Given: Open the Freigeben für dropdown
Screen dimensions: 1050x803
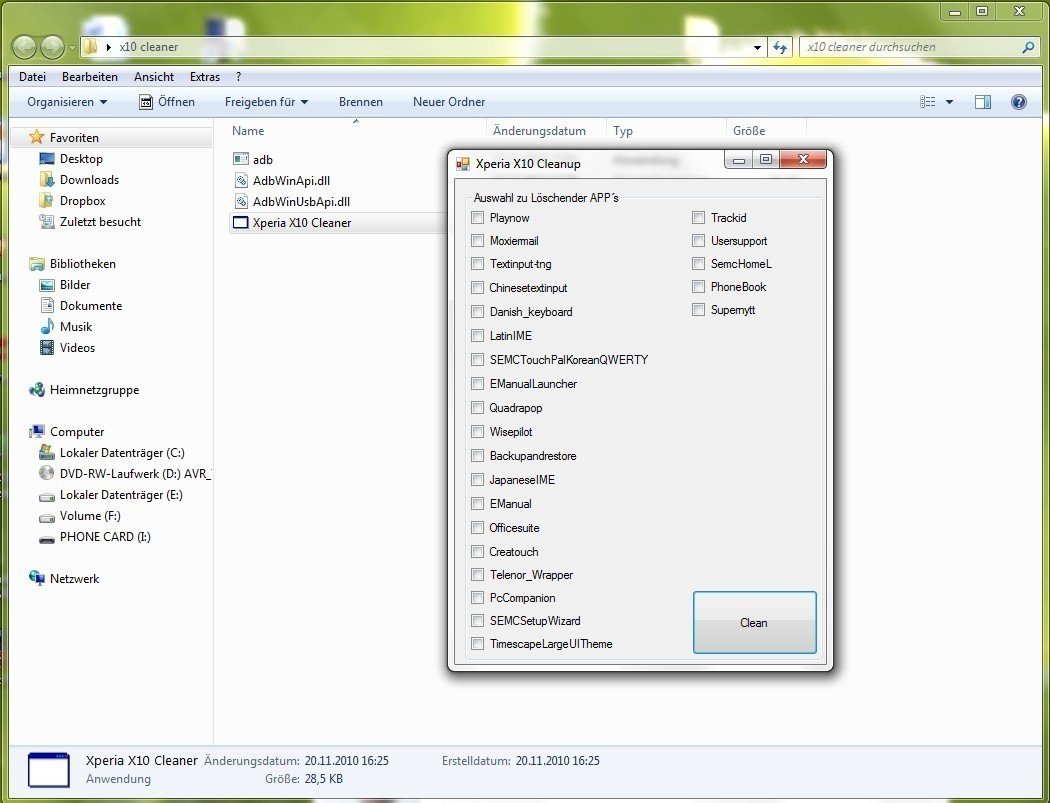Looking at the screenshot, I should (267, 102).
